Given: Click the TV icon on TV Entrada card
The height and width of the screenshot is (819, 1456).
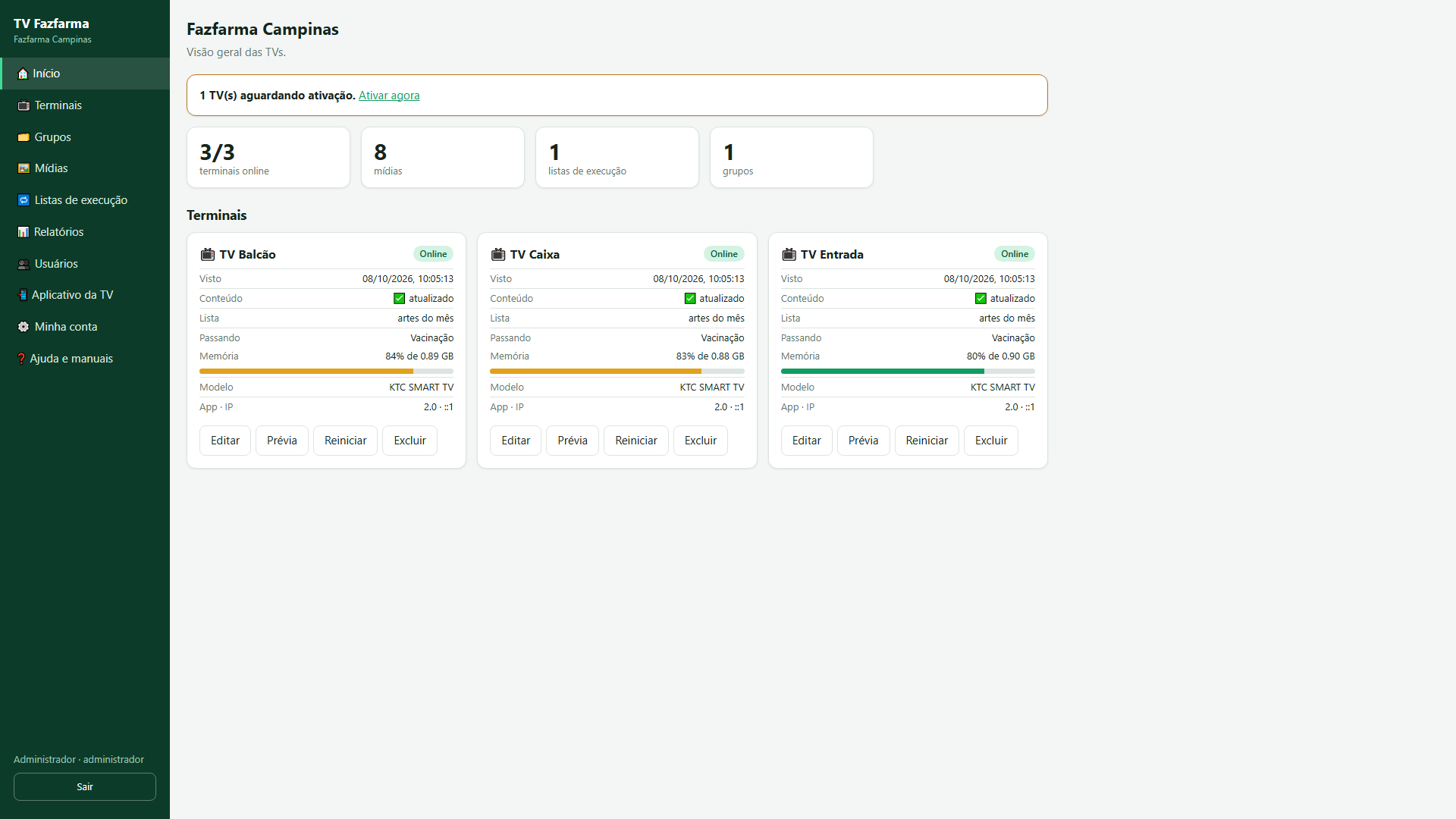Looking at the screenshot, I should pyautogui.click(x=789, y=254).
